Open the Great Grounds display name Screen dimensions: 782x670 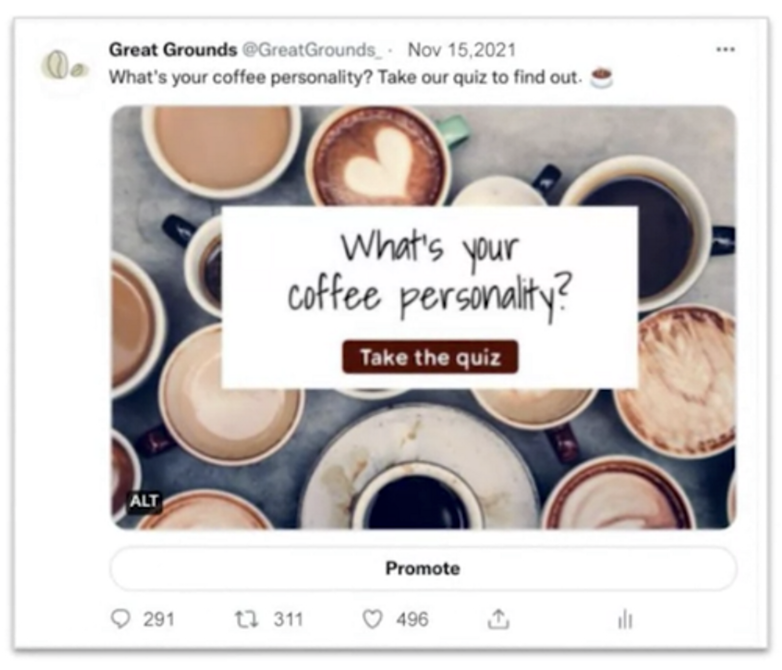click(x=173, y=50)
